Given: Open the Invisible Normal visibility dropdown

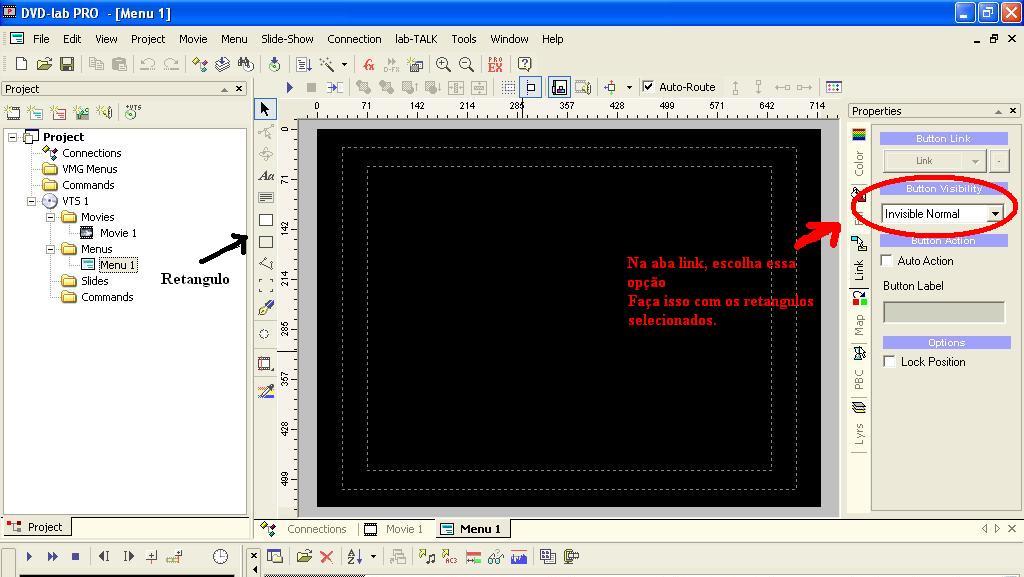Looking at the screenshot, I should [995, 214].
